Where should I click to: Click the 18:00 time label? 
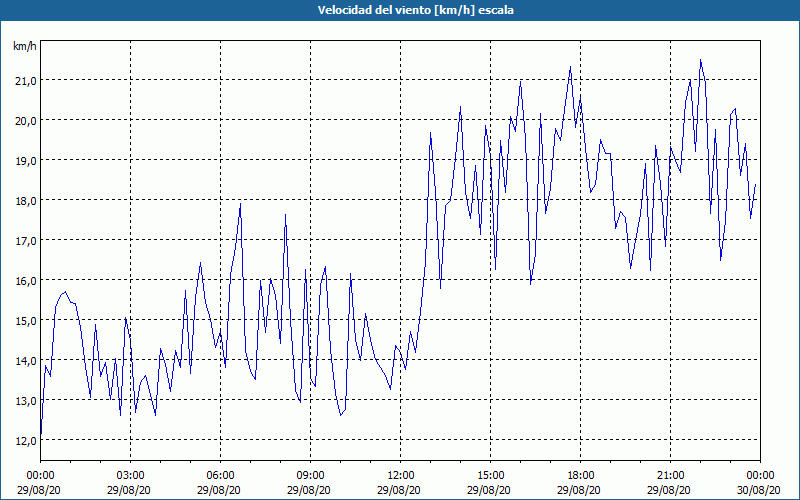[x=581, y=476]
